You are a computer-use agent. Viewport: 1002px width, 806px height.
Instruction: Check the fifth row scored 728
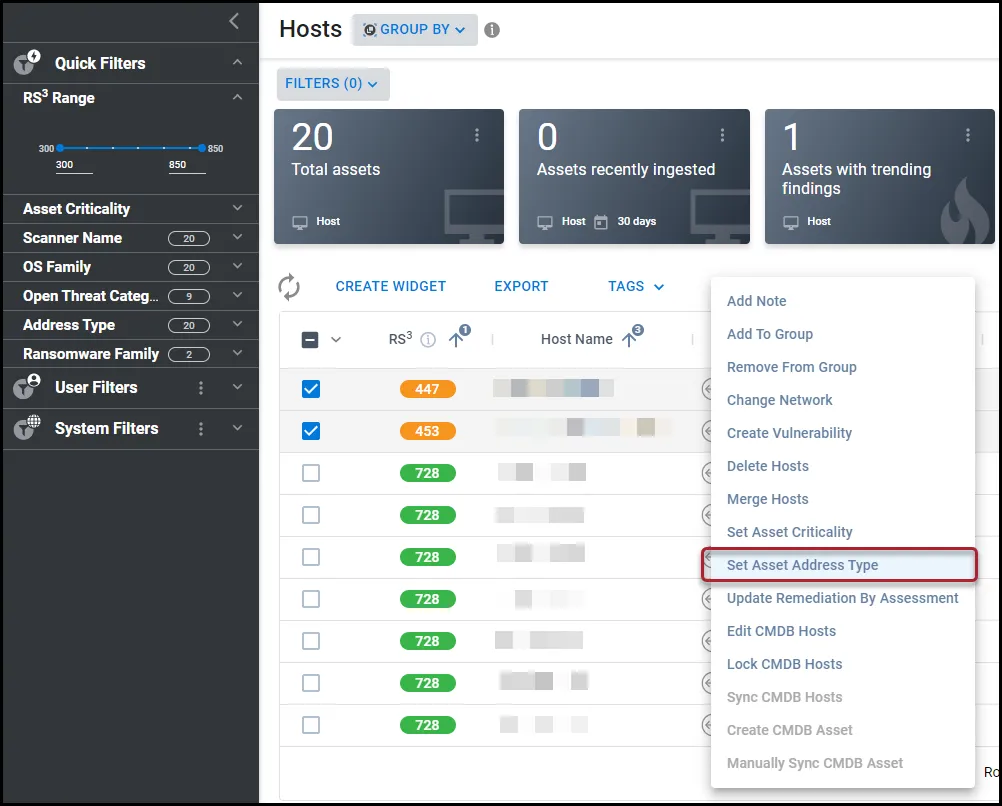click(311, 641)
